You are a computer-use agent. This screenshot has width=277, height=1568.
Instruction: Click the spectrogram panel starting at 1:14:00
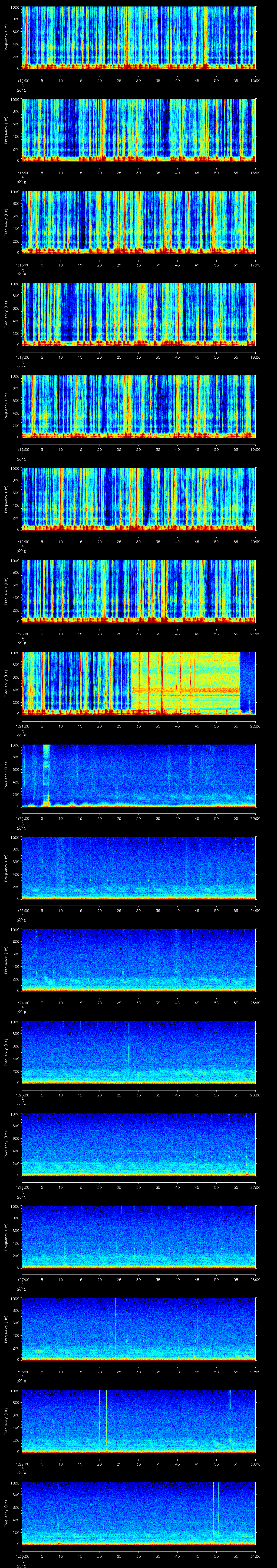click(139, 38)
